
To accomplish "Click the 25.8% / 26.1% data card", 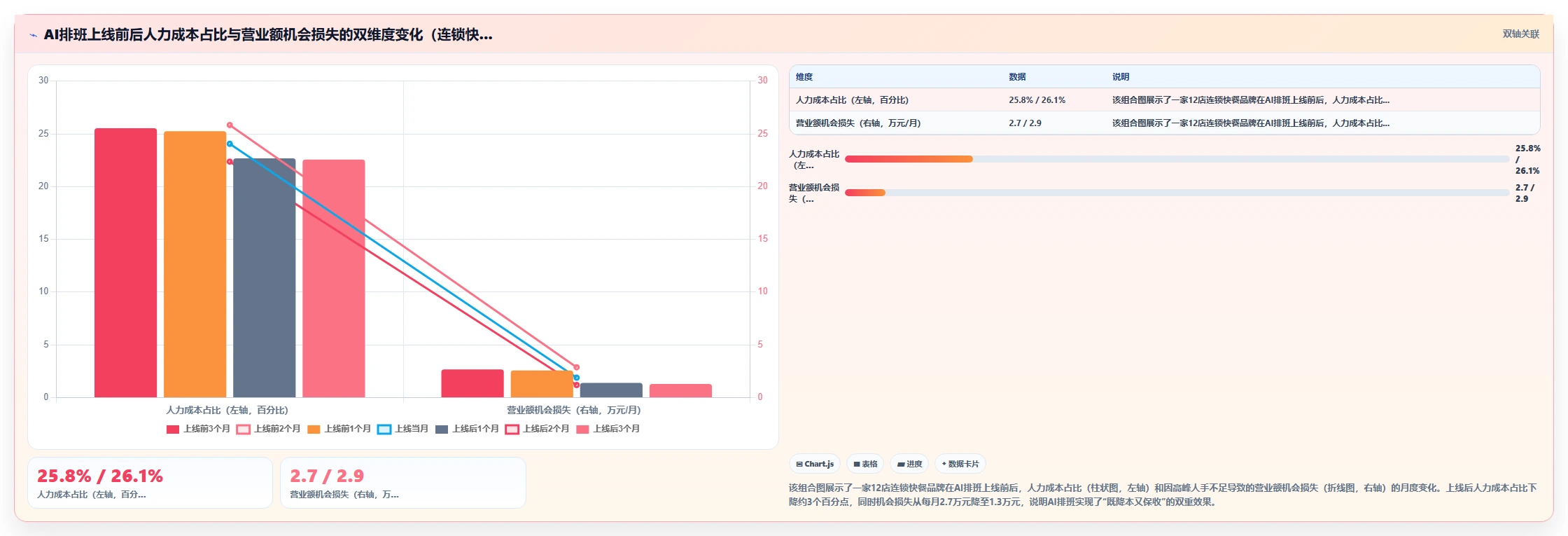I will [150, 483].
